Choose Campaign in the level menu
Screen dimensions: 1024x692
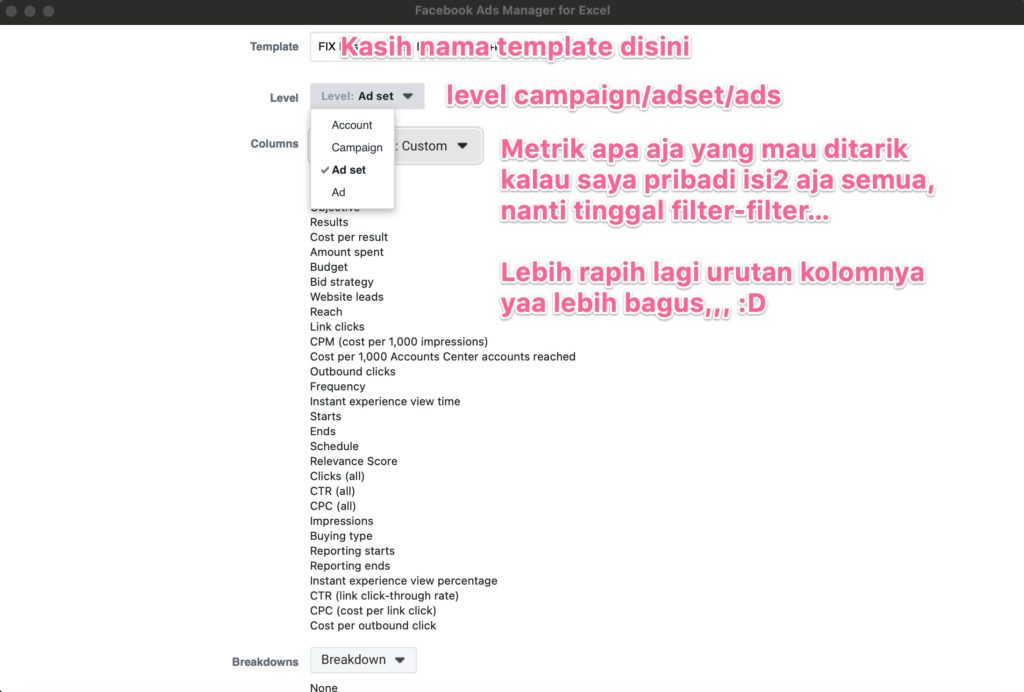[357, 148]
